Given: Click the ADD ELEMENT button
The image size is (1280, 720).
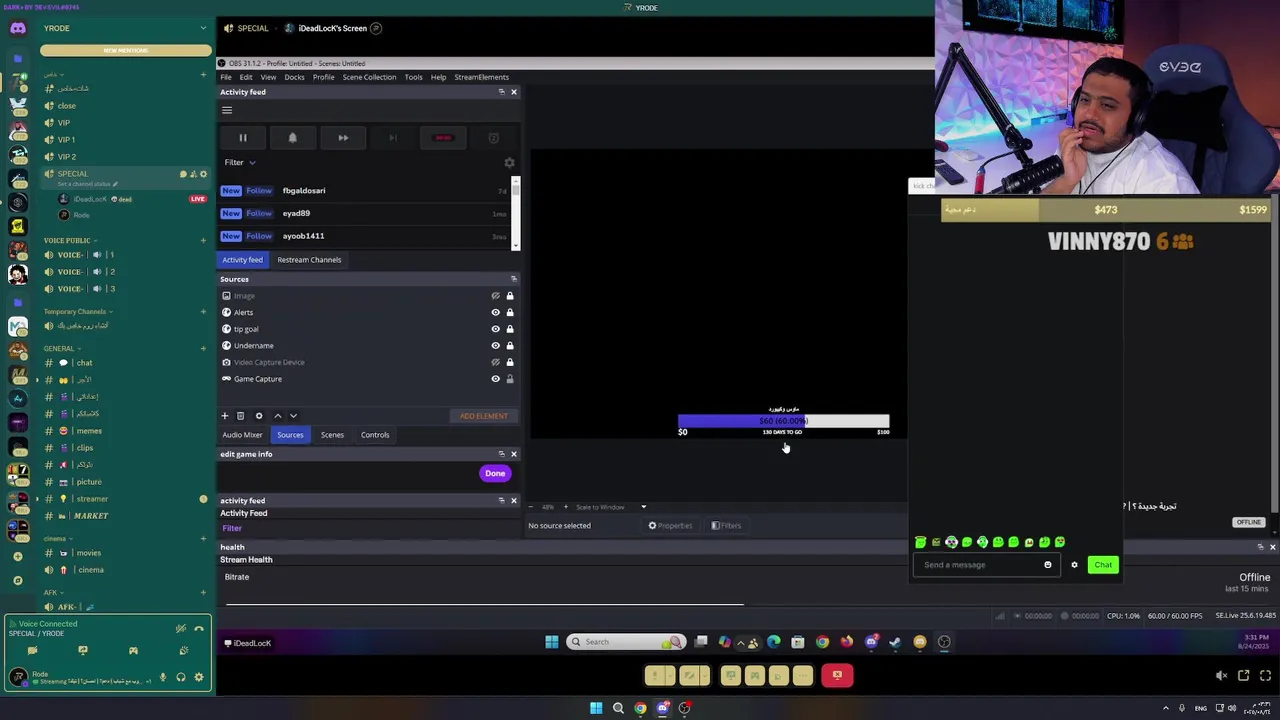Looking at the screenshot, I should (484, 416).
